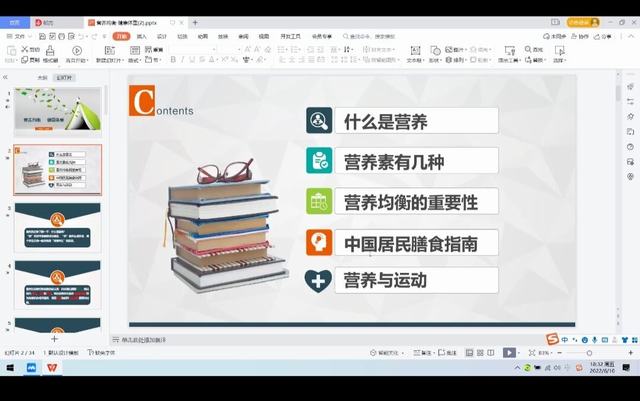Screen dimensions: 640x401
Task: Toggle Bold formatting in the ribbon
Action: pos(173,60)
